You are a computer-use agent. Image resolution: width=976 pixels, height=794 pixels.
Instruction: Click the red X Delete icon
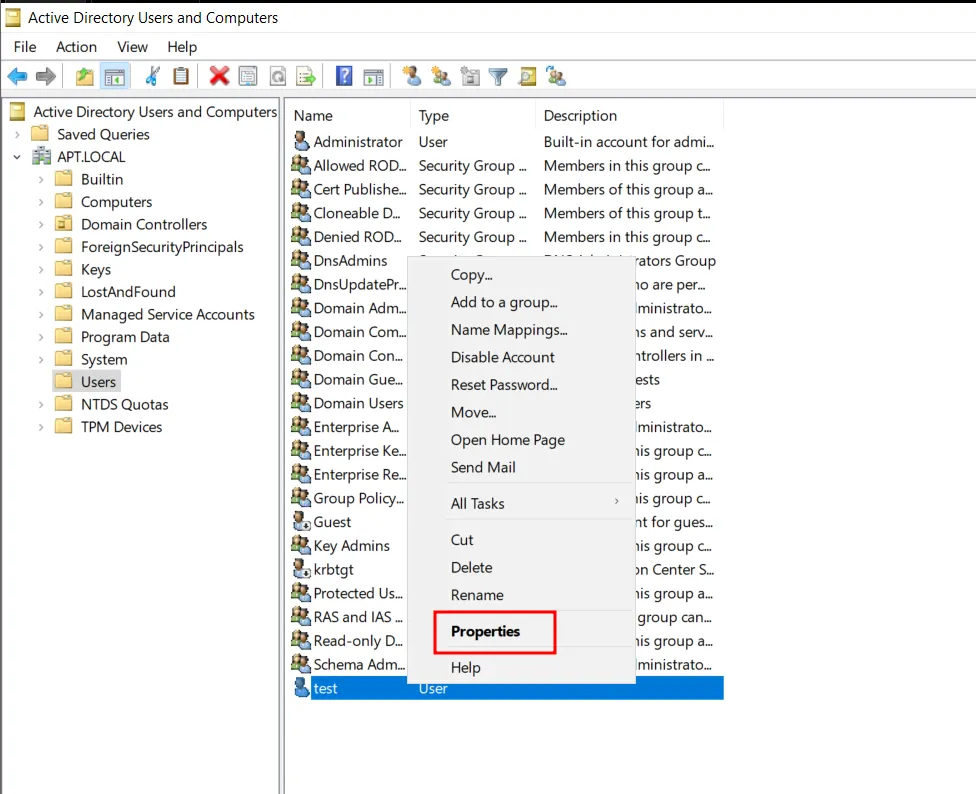point(219,76)
